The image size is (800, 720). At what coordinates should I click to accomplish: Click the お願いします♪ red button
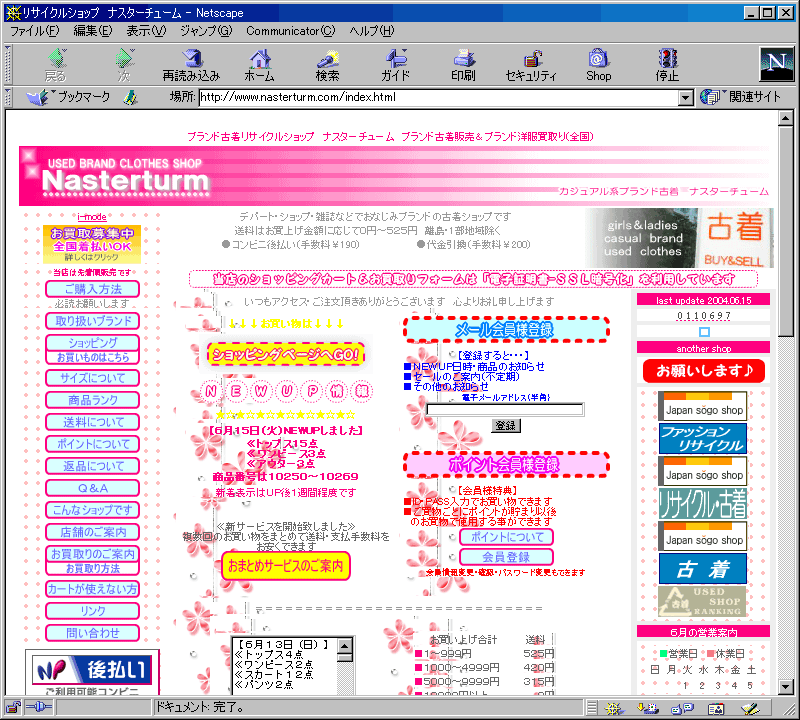pyautogui.click(x=704, y=371)
